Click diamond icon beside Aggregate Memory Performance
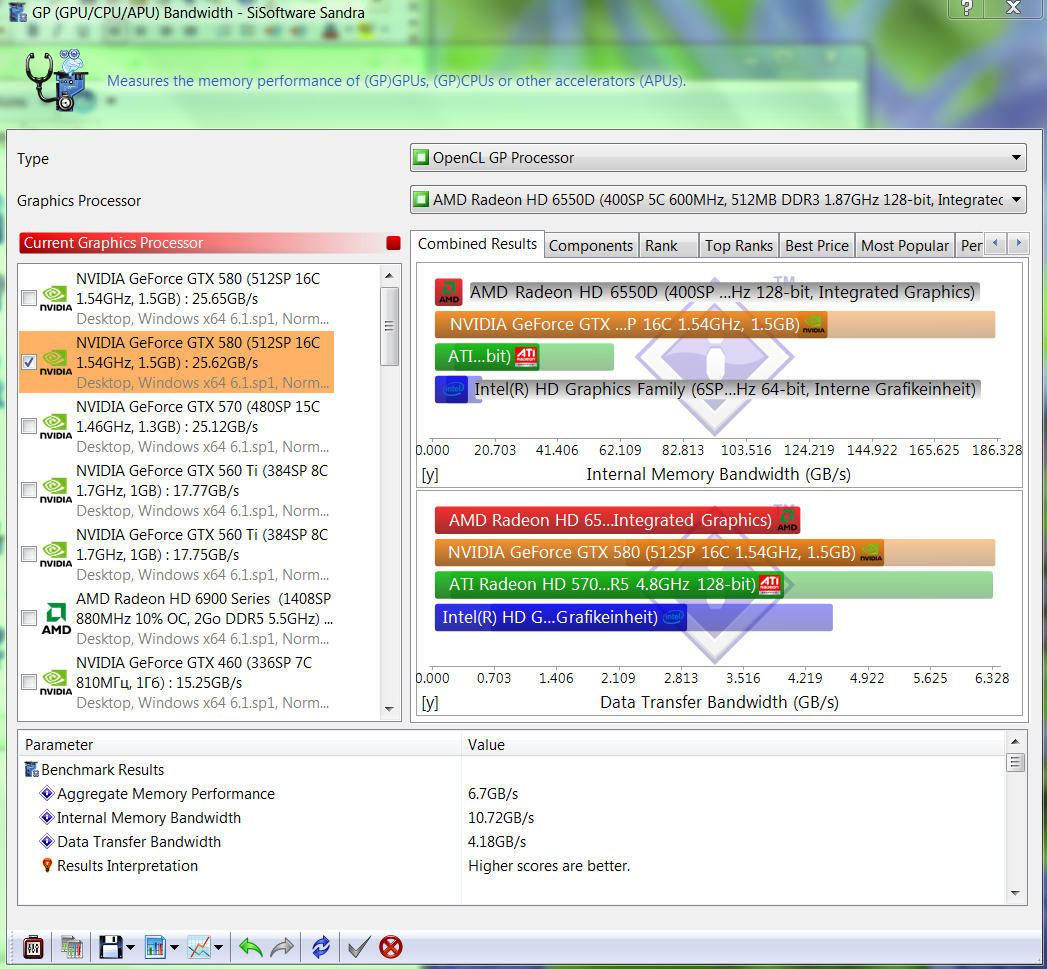 point(47,793)
